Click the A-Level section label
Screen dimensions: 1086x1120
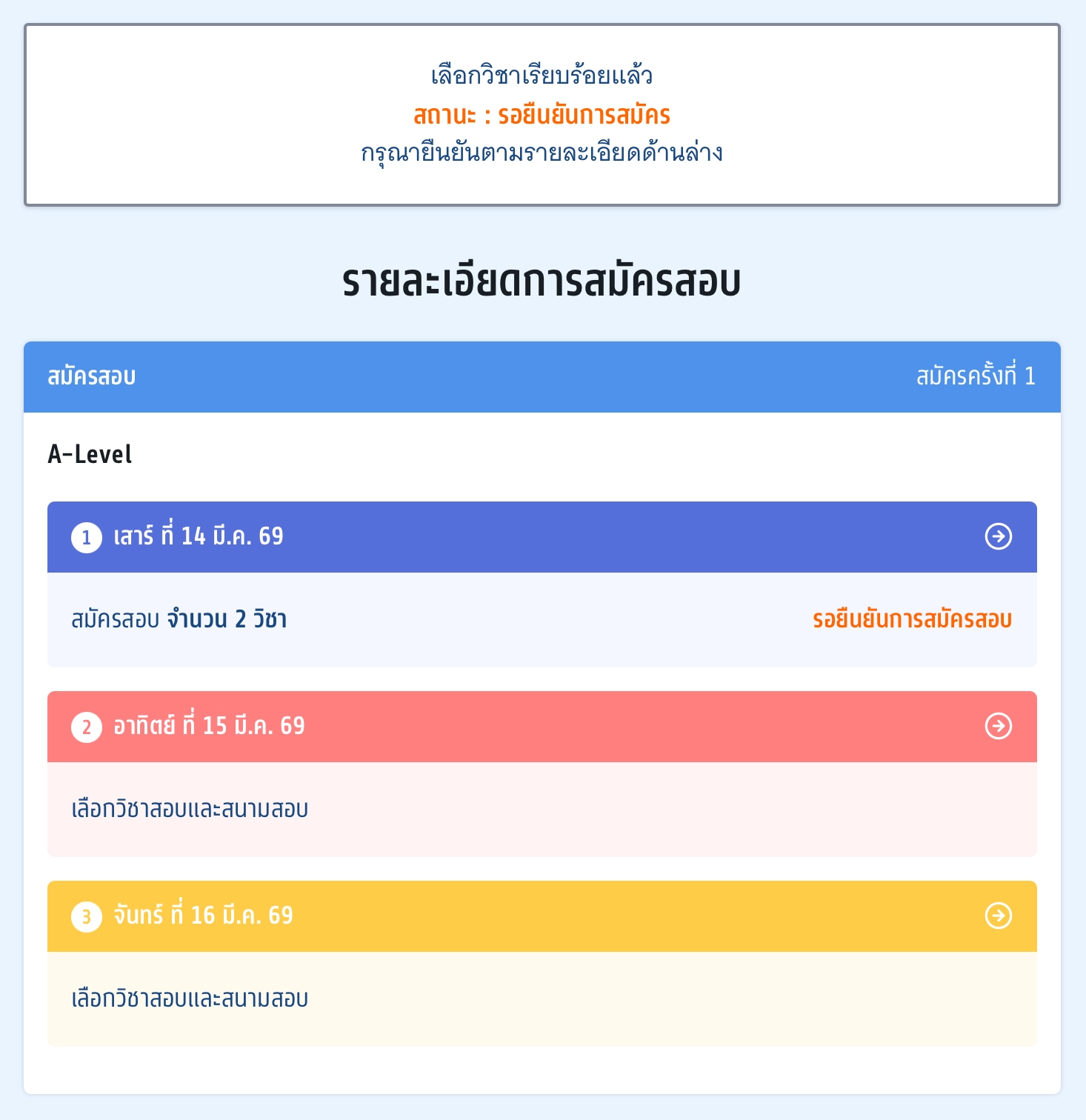pyautogui.click(x=90, y=454)
